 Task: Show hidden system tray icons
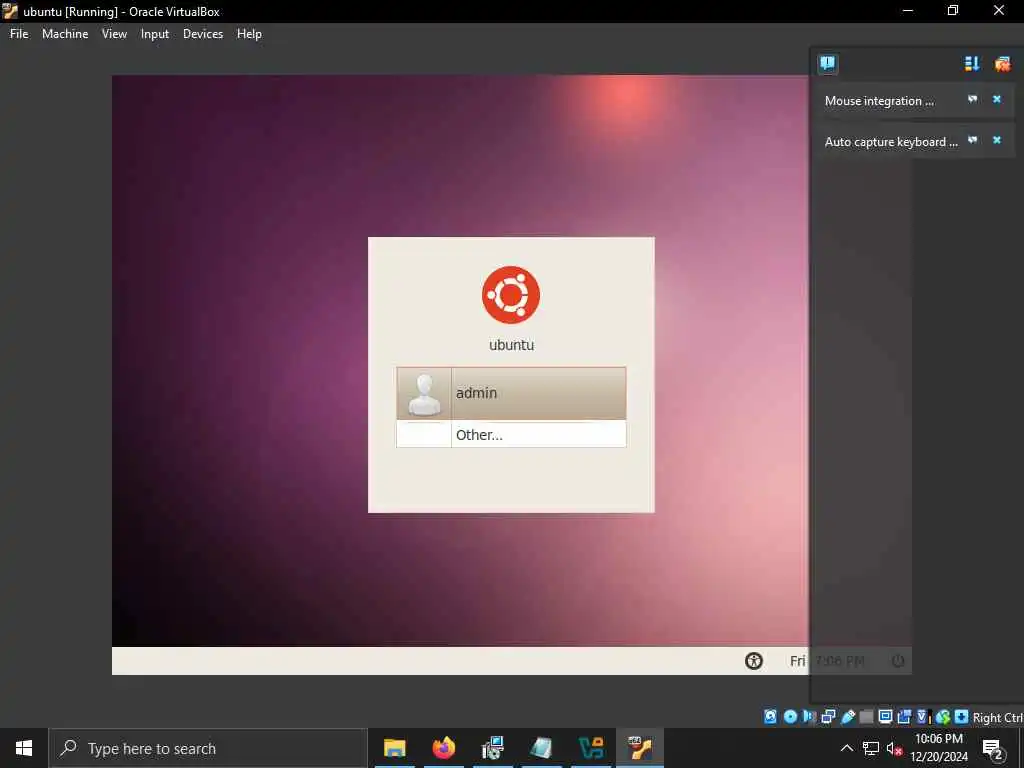coord(846,748)
